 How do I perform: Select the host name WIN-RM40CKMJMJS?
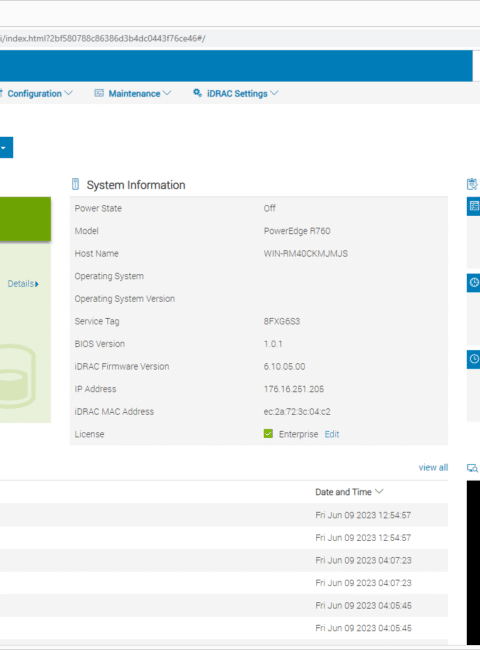point(306,253)
